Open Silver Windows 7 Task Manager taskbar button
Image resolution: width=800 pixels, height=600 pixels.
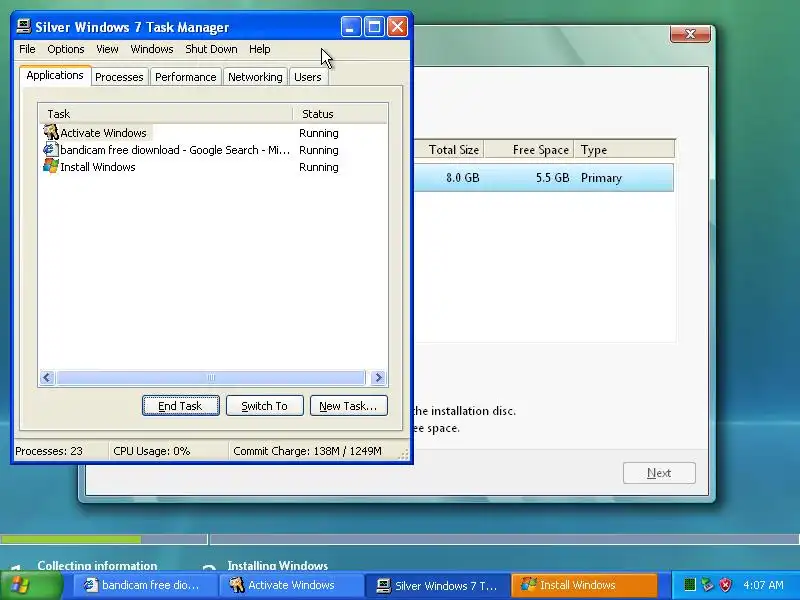coord(438,585)
